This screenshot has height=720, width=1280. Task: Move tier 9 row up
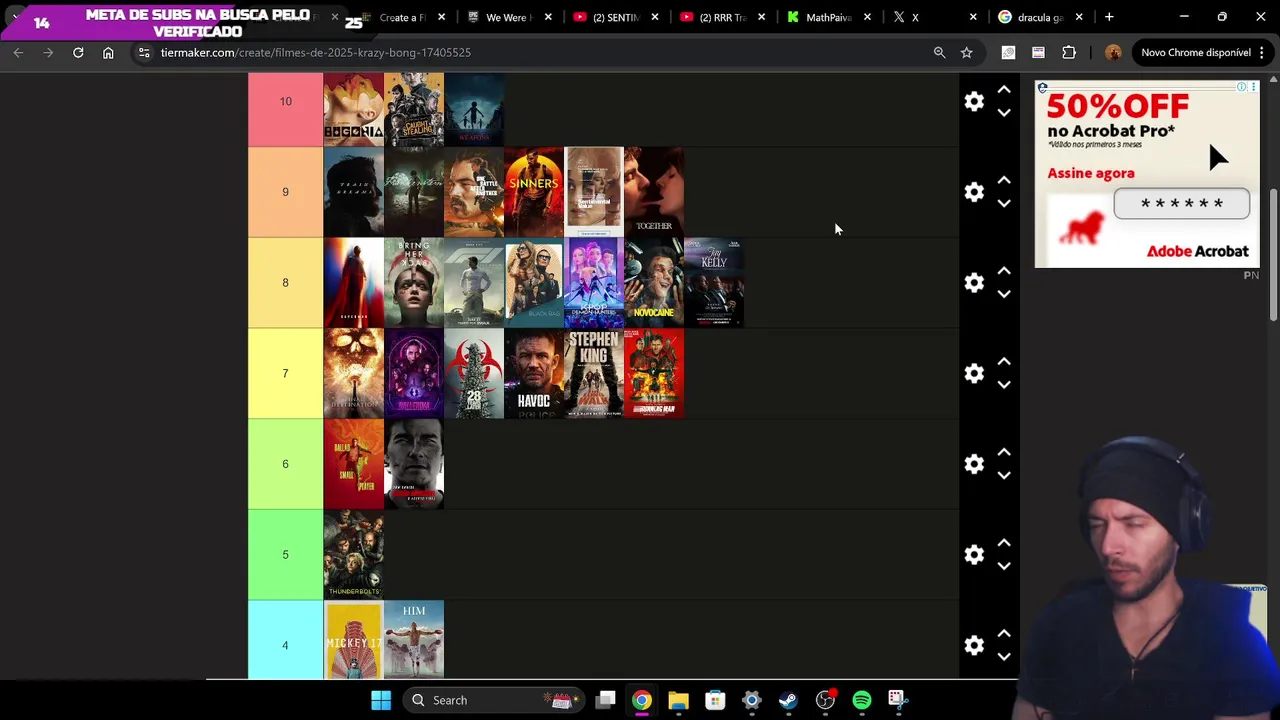1004,181
